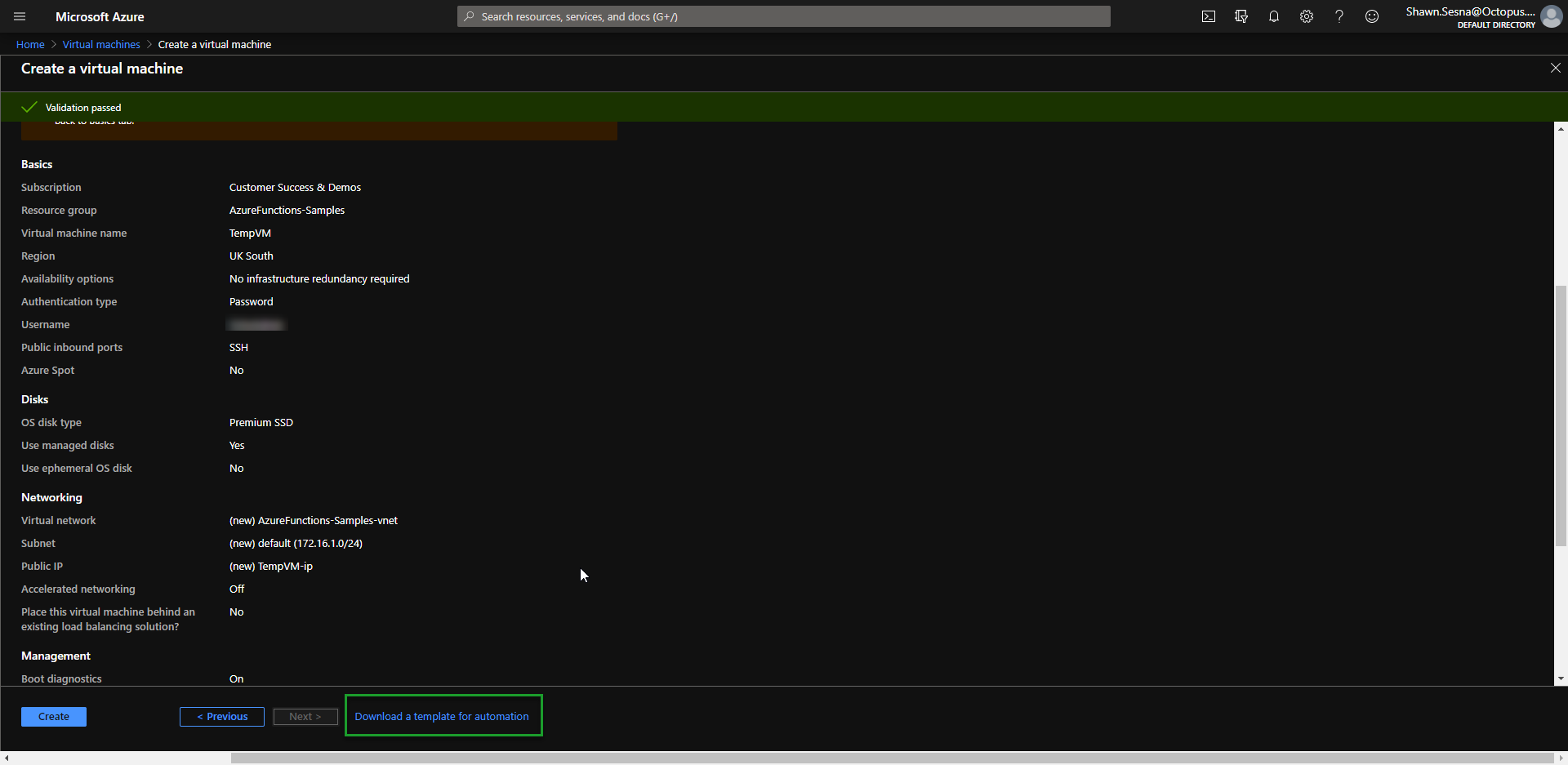Show the notifications bell panel
Viewport: 1568px width, 765px height.
1274,16
